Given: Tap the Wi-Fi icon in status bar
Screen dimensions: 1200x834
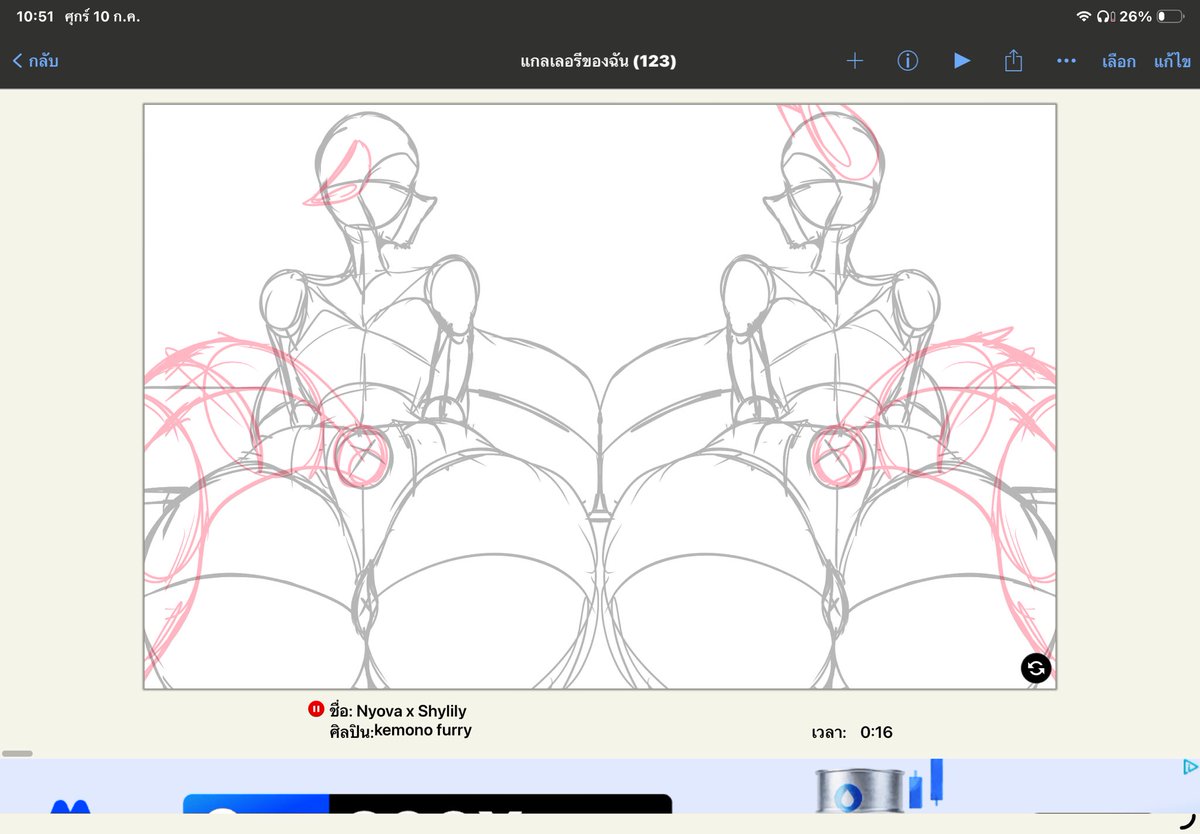Looking at the screenshot, I should [1083, 16].
